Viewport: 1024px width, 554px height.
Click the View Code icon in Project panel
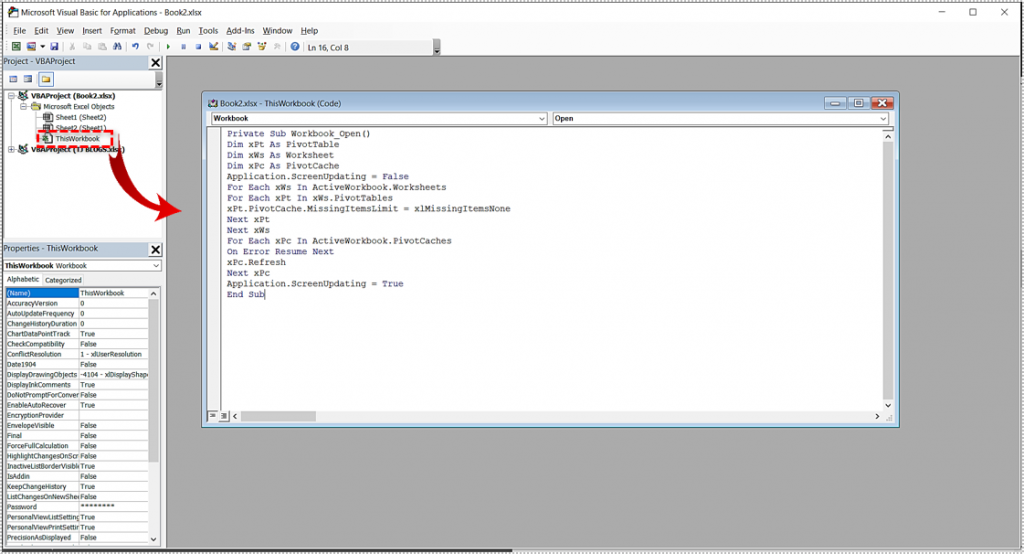13,79
